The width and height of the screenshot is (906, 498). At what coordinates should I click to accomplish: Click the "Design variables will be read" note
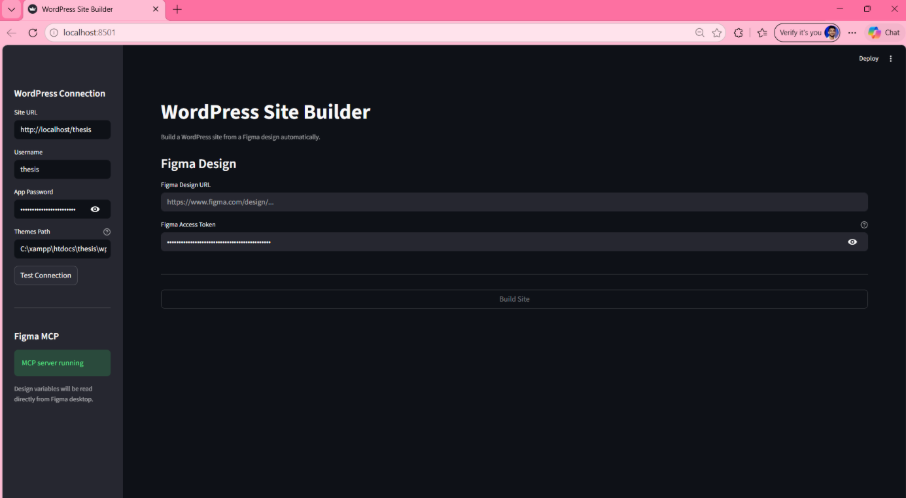53,394
